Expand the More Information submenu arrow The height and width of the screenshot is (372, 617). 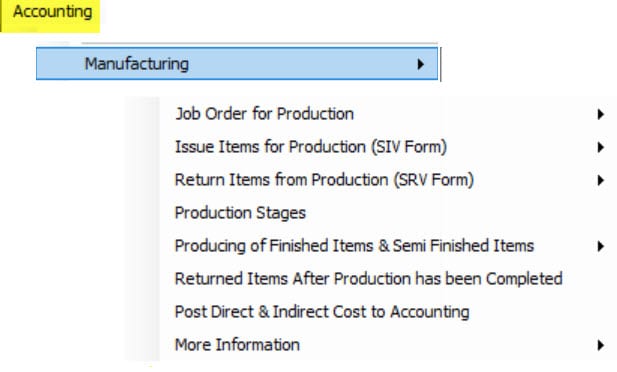click(600, 345)
